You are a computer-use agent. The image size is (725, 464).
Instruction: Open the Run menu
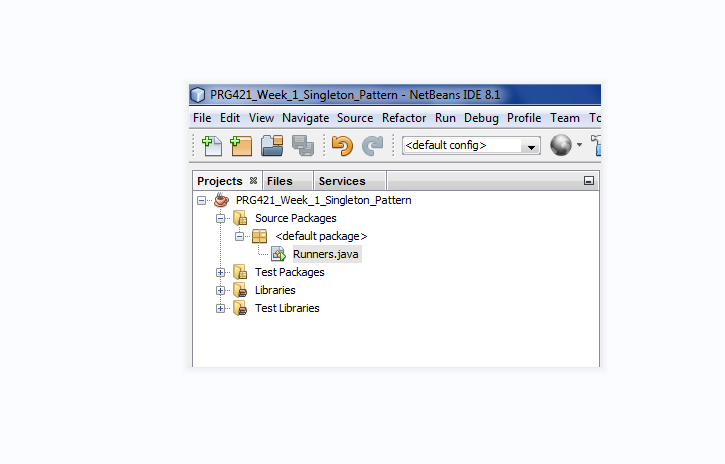point(445,118)
